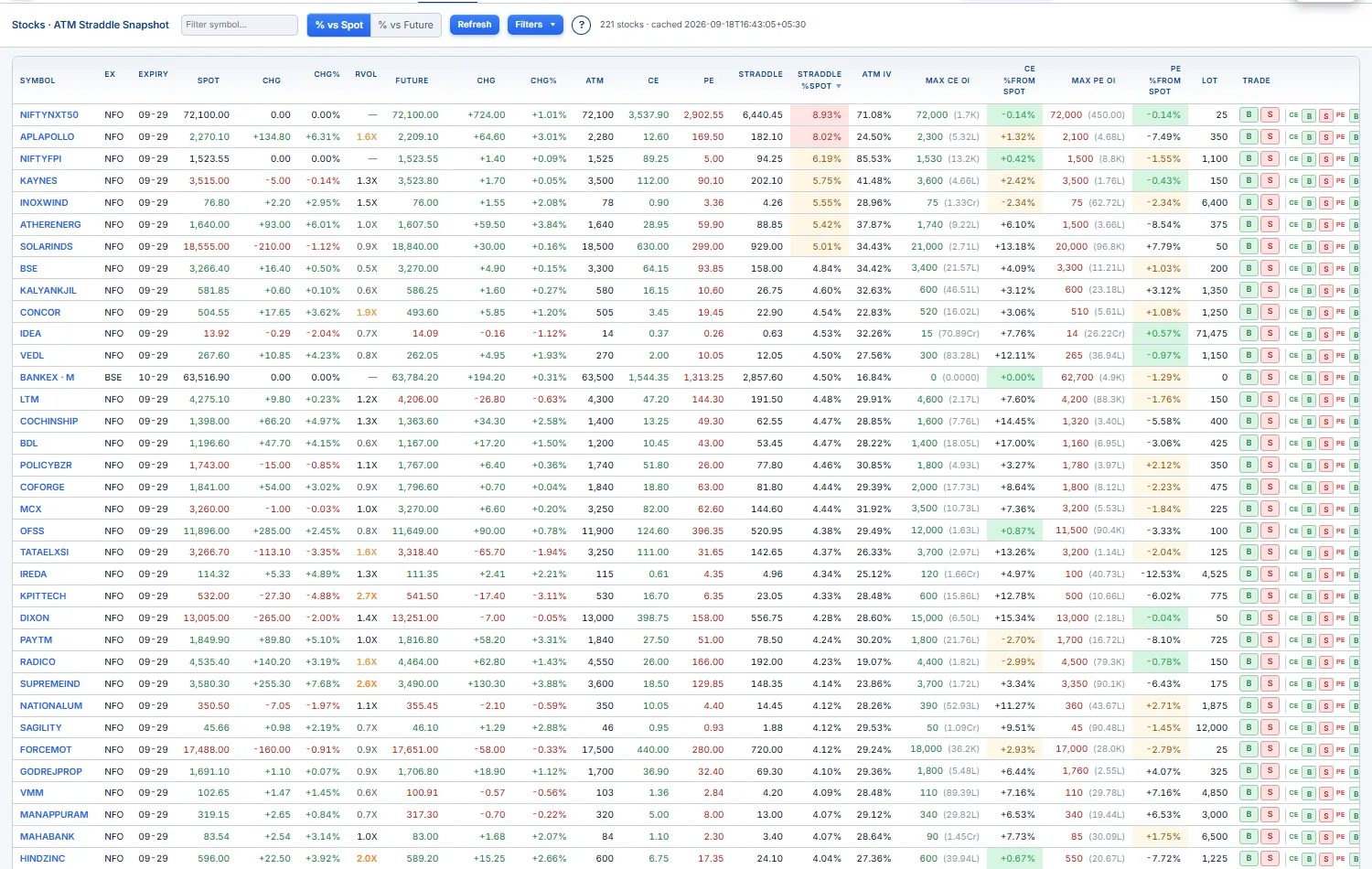Image resolution: width=1372 pixels, height=869 pixels.
Task: Sort table by SYMBOL column header
Action: [x=38, y=80]
